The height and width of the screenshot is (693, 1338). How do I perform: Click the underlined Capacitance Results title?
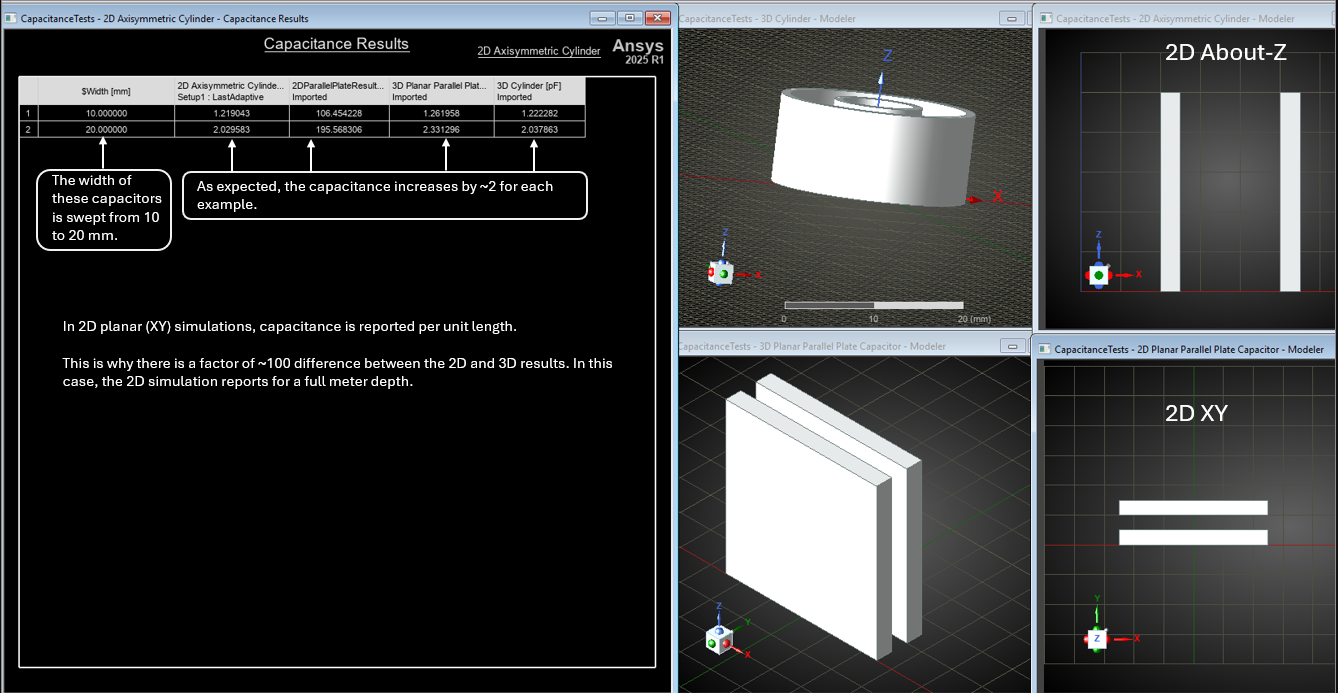point(336,44)
